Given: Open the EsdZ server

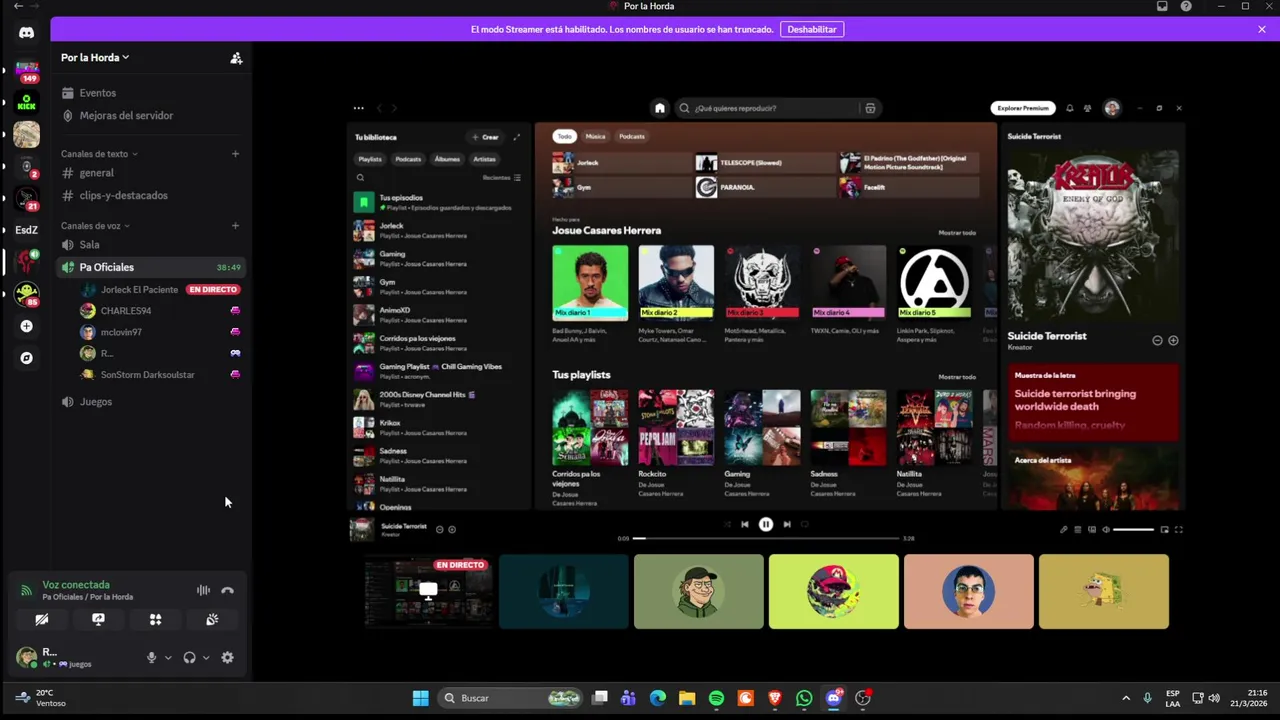Looking at the screenshot, I should [x=26, y=230].
